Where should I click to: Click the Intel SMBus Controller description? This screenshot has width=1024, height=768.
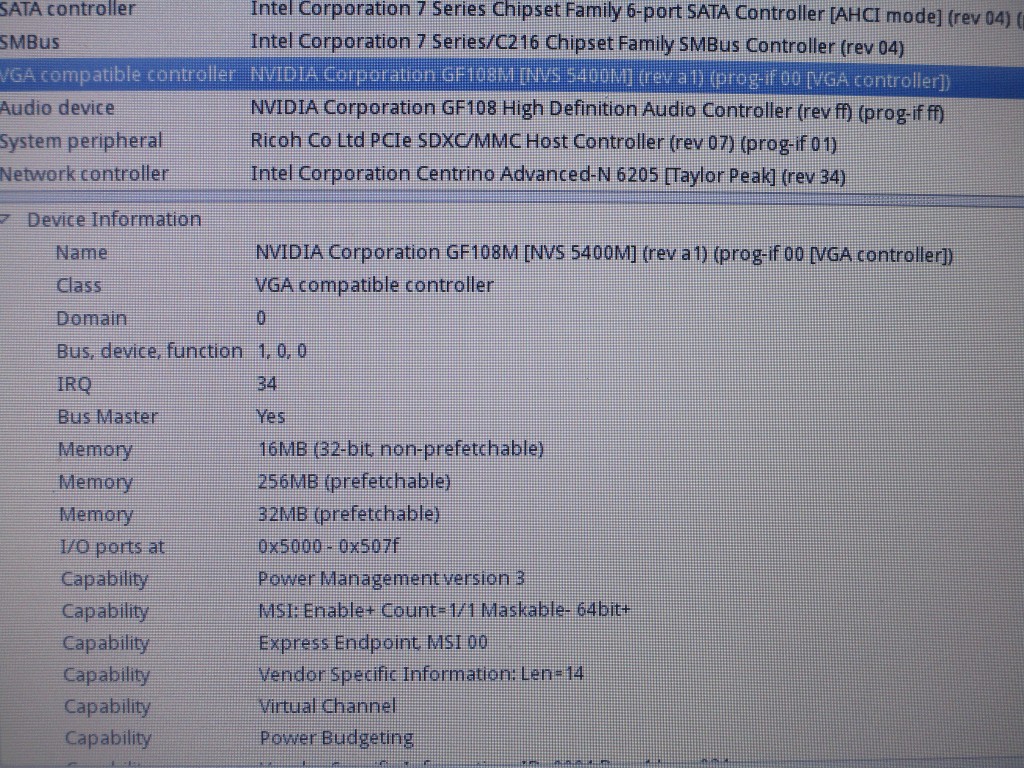tap(577, 44)
